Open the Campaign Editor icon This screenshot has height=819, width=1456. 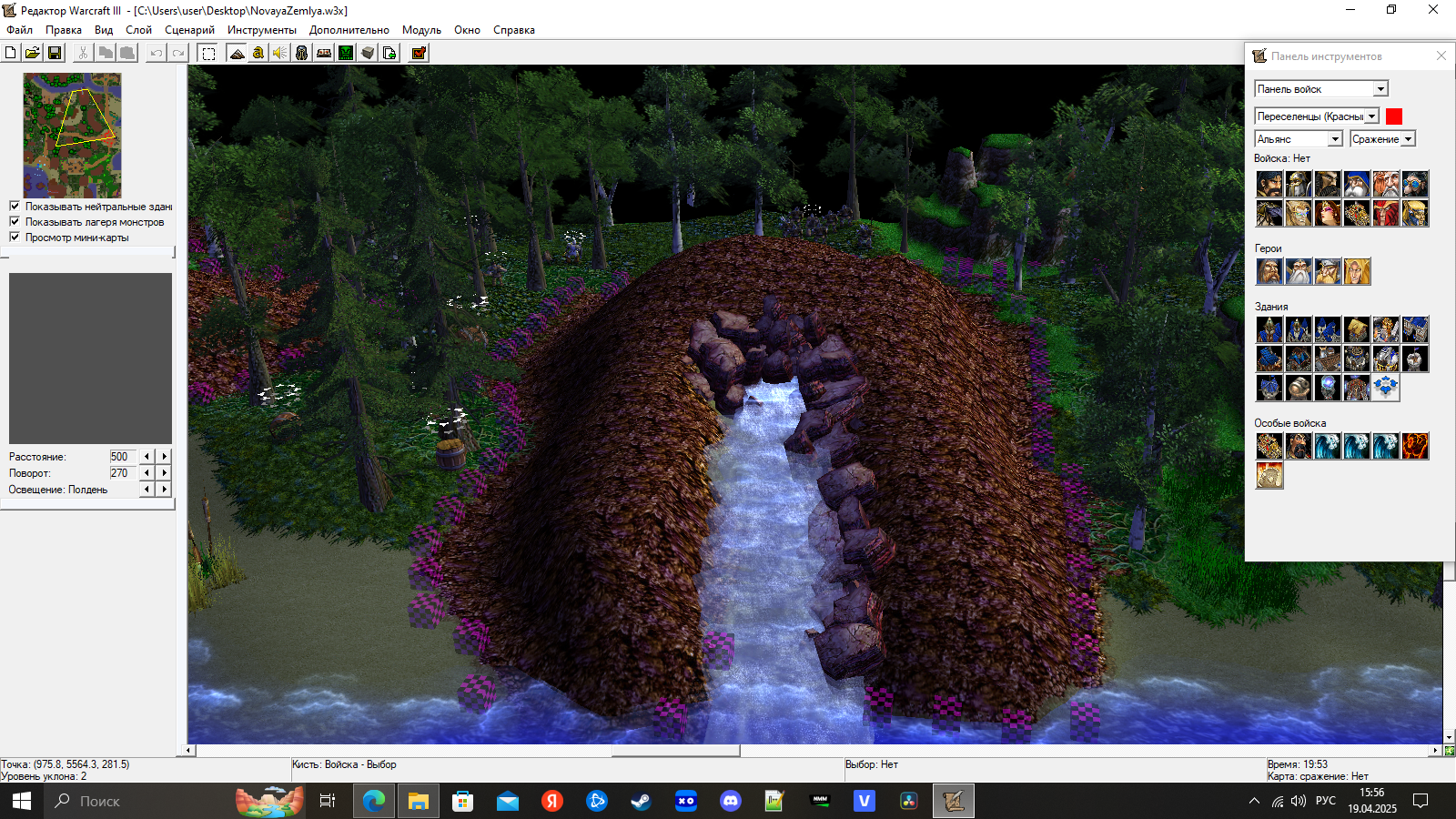324,53
